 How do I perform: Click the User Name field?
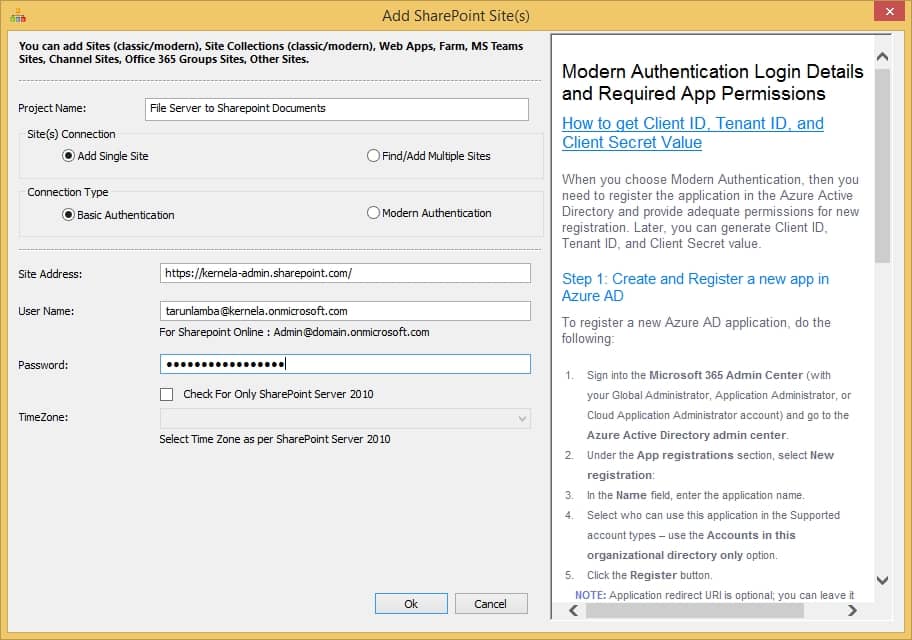(345, 311)
